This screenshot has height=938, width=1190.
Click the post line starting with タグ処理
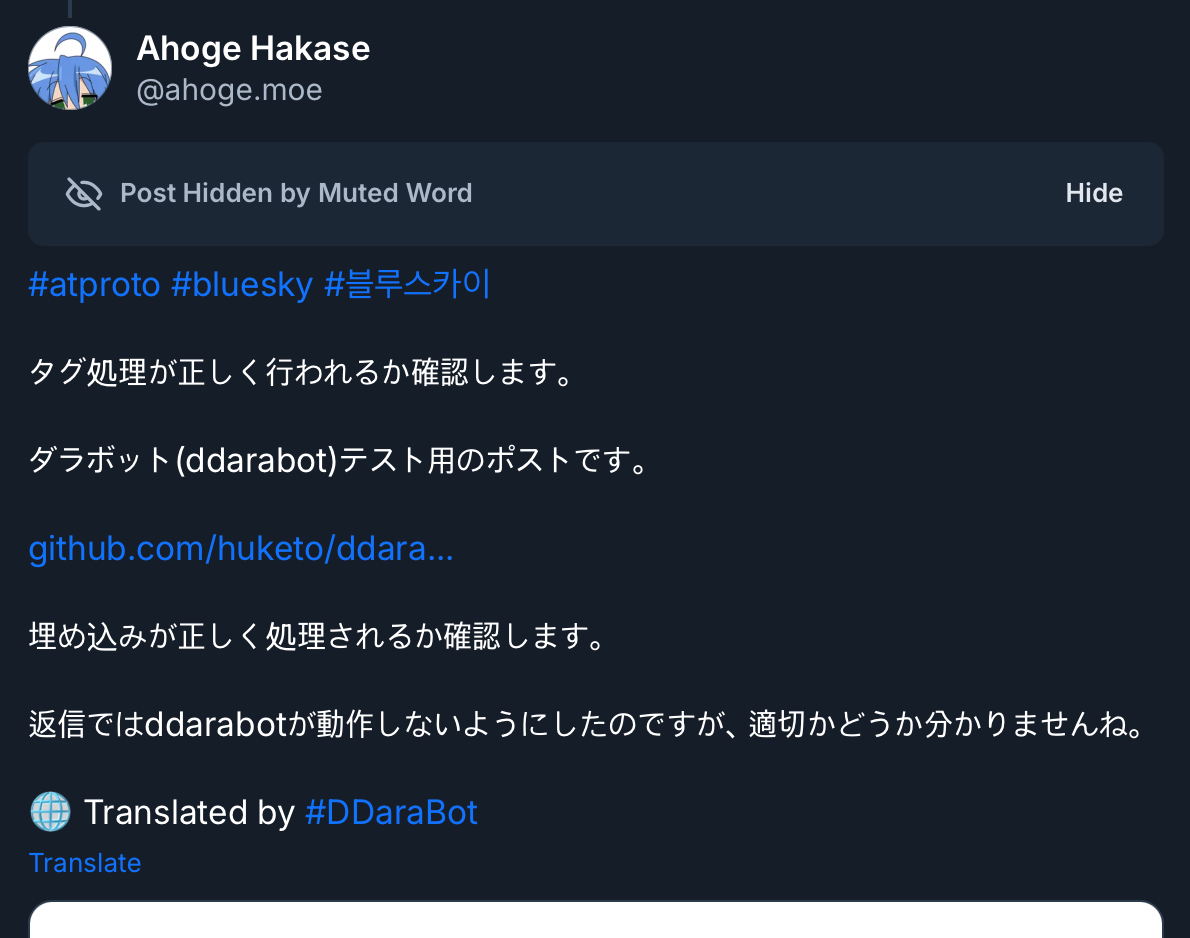pos(301,373)
